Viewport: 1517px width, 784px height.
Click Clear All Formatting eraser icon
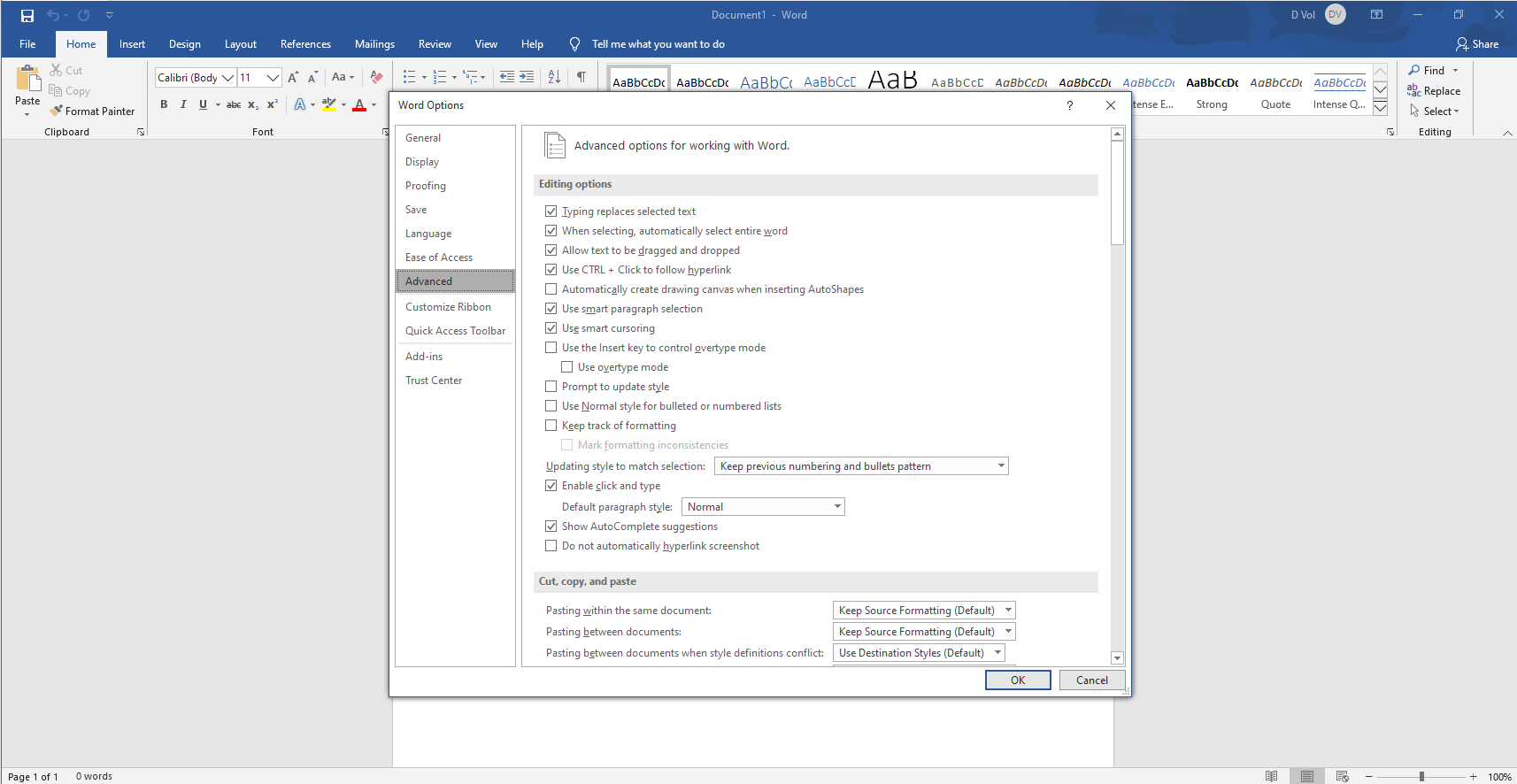(376, 77)
